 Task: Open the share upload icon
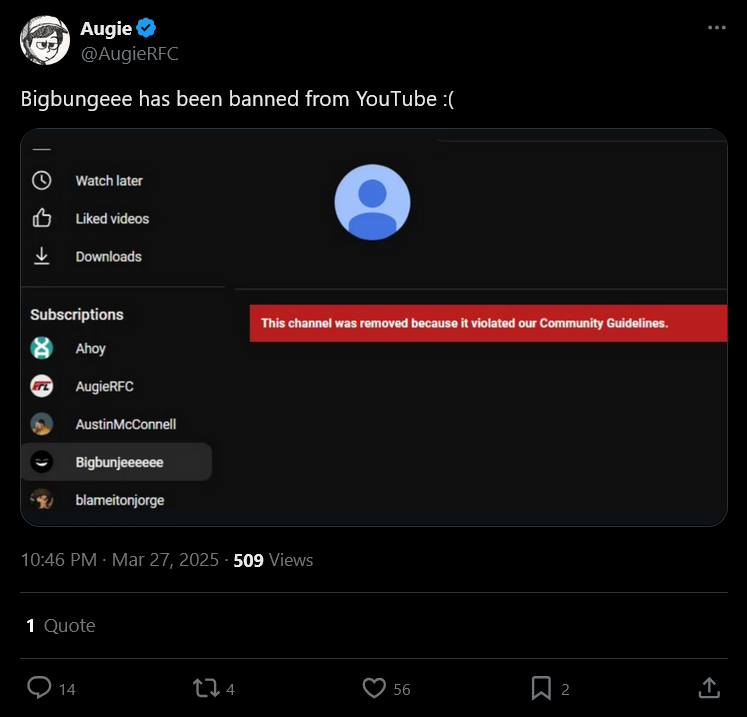(709, 688)
